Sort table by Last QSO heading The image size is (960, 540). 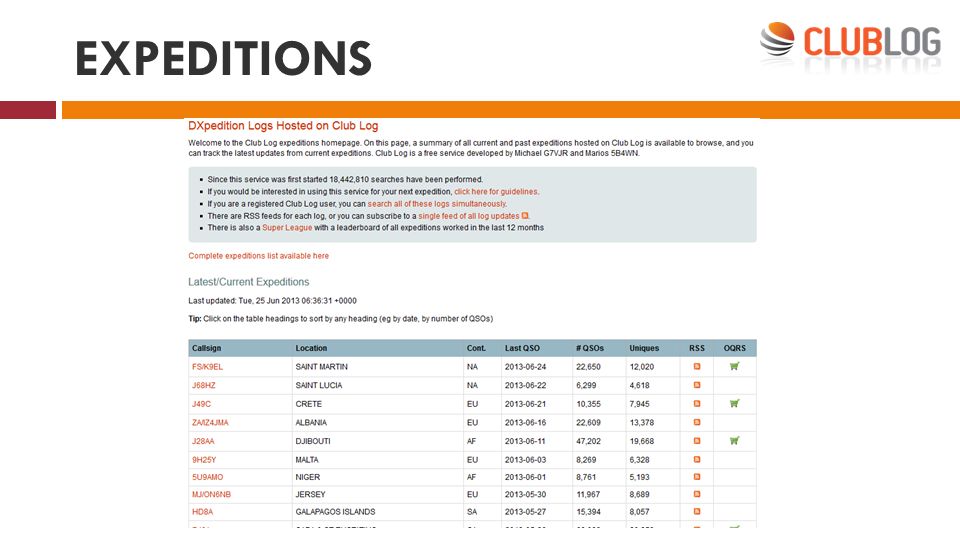coord(522,348)
